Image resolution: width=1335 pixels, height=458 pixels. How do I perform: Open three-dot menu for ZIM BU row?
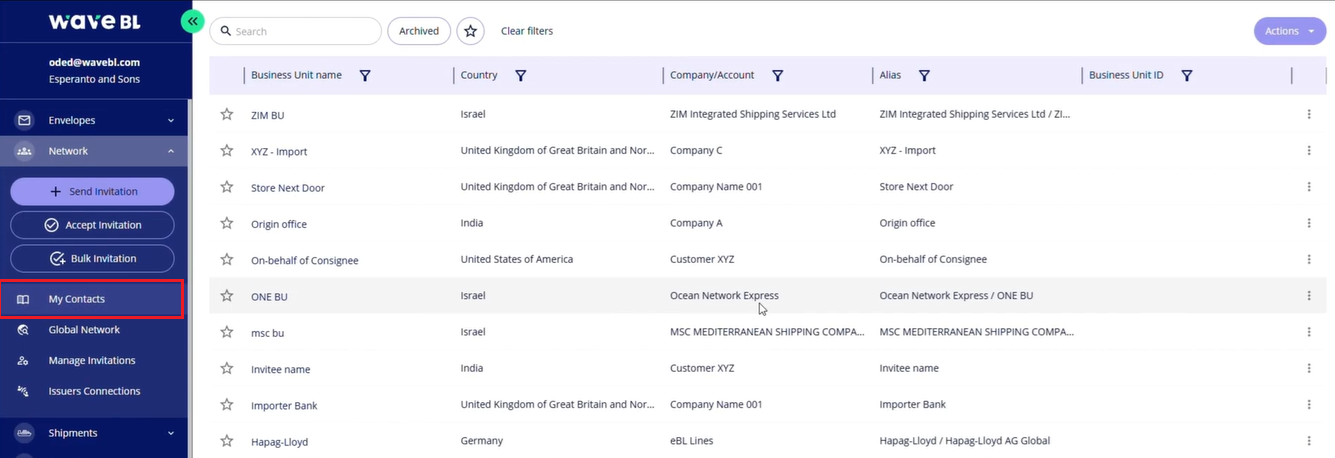pos(1308,114)
